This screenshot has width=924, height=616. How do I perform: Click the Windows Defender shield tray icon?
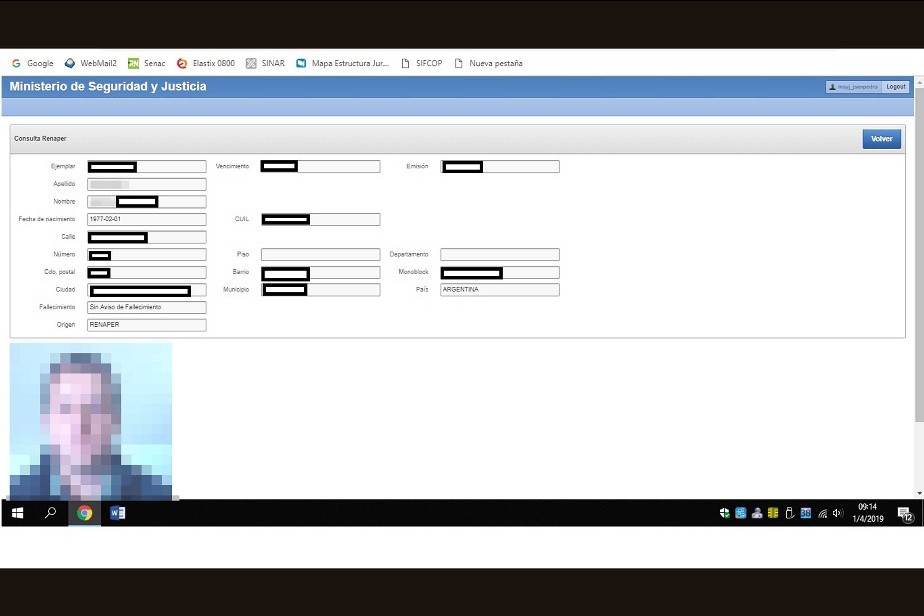click(x=724, y=513)
